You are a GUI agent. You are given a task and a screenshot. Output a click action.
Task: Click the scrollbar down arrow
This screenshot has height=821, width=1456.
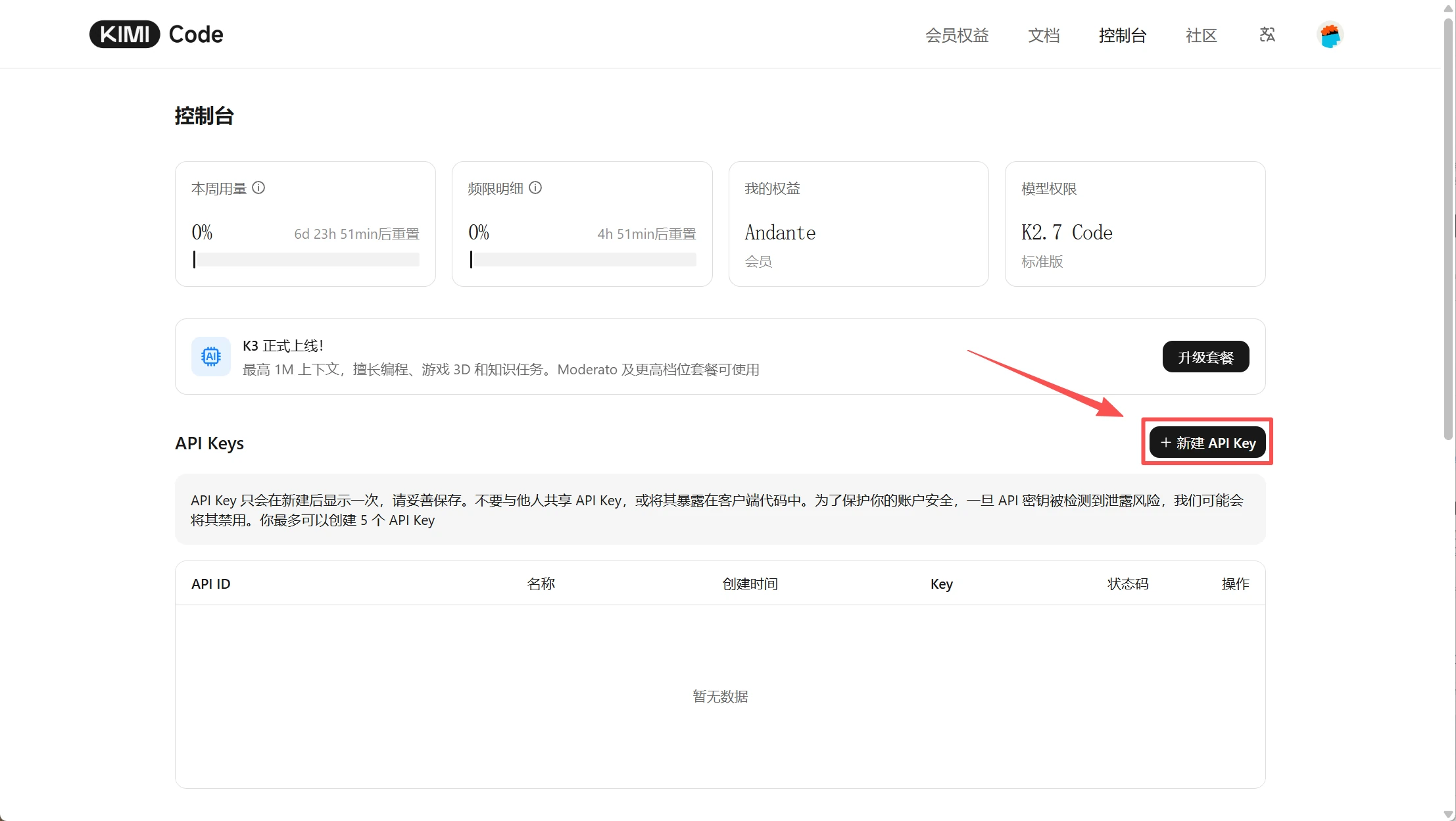(x=1448, y=814)
